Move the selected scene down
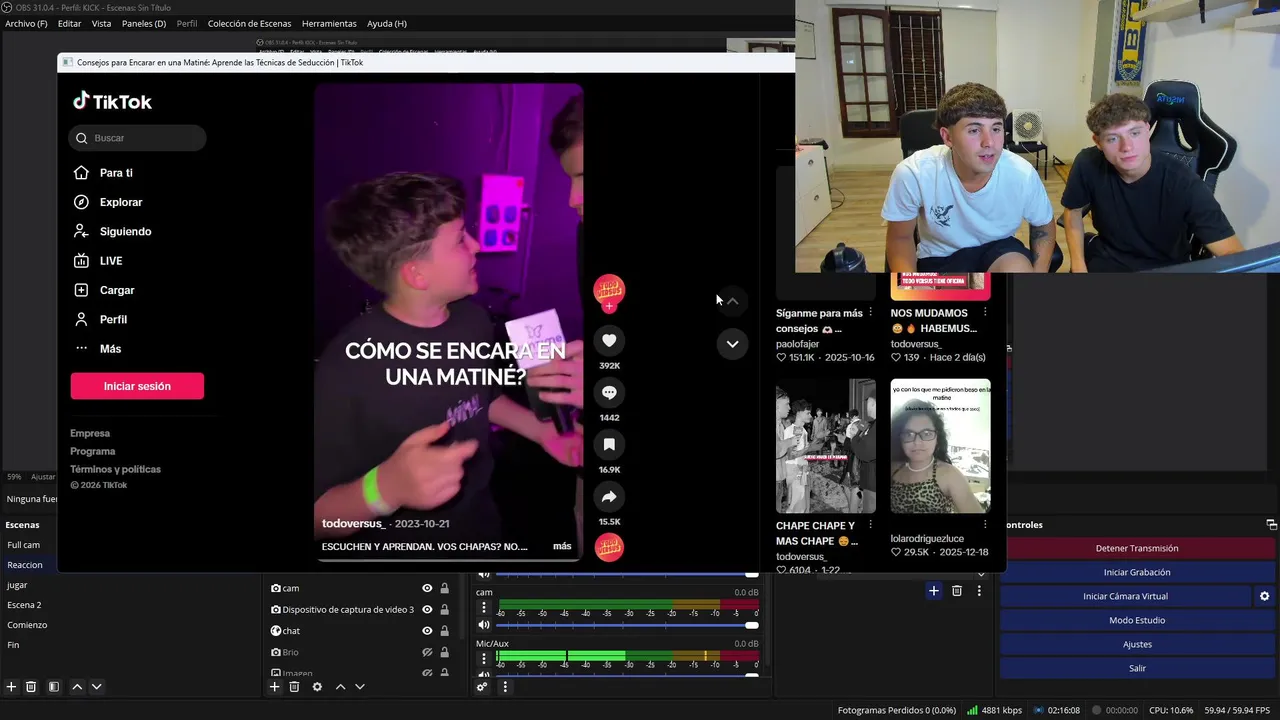Screen dimensions: 1280x720 [x=96, y=687]
